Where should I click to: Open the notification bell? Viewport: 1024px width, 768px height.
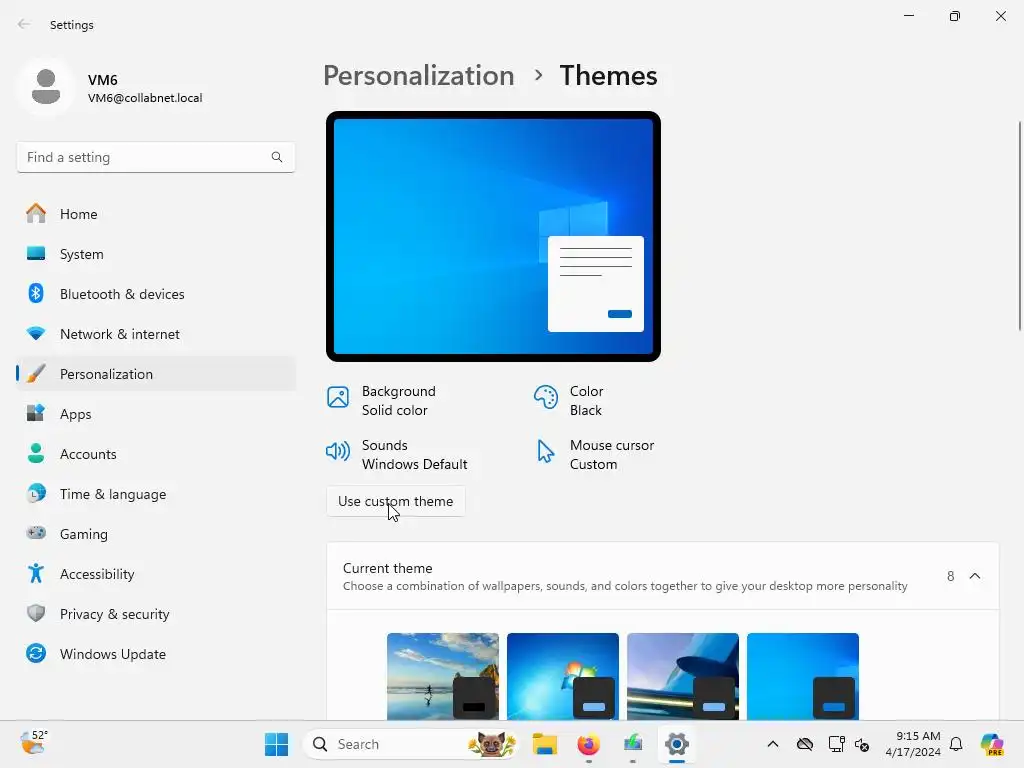click(956, 744)
